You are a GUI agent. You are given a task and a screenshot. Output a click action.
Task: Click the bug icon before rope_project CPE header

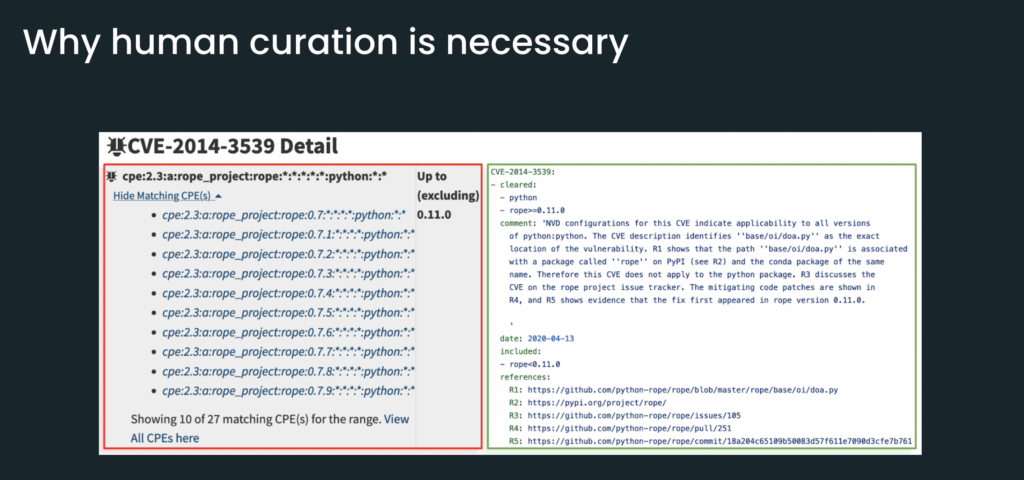pyautogui.click(x=112, y=176)
